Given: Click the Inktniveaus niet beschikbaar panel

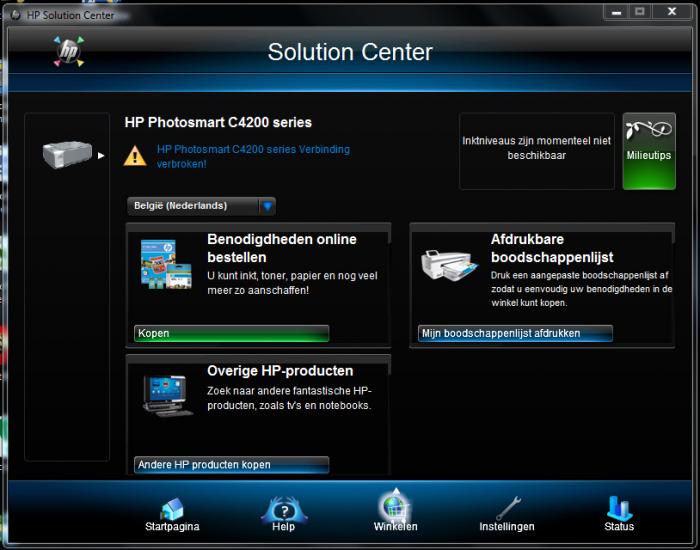Looking at the screenshot, I should [537, 151].
